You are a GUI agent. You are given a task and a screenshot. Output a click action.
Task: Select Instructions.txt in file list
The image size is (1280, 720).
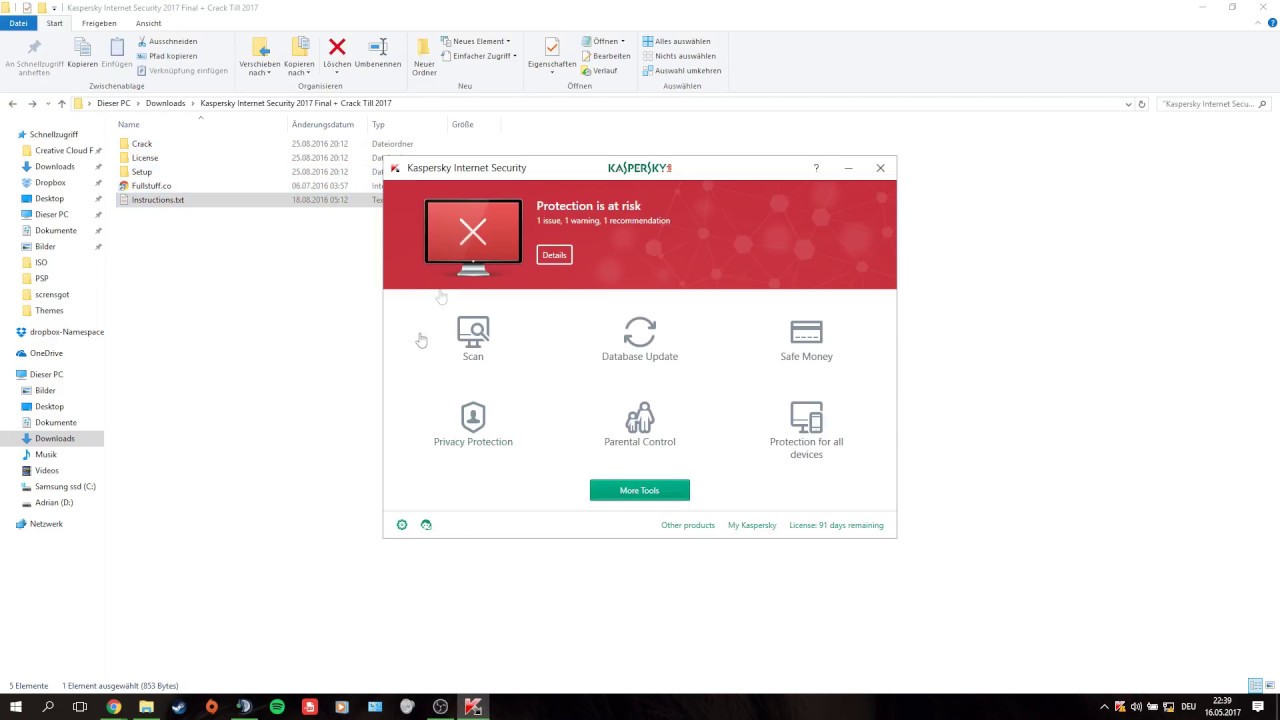click(158, 200)
